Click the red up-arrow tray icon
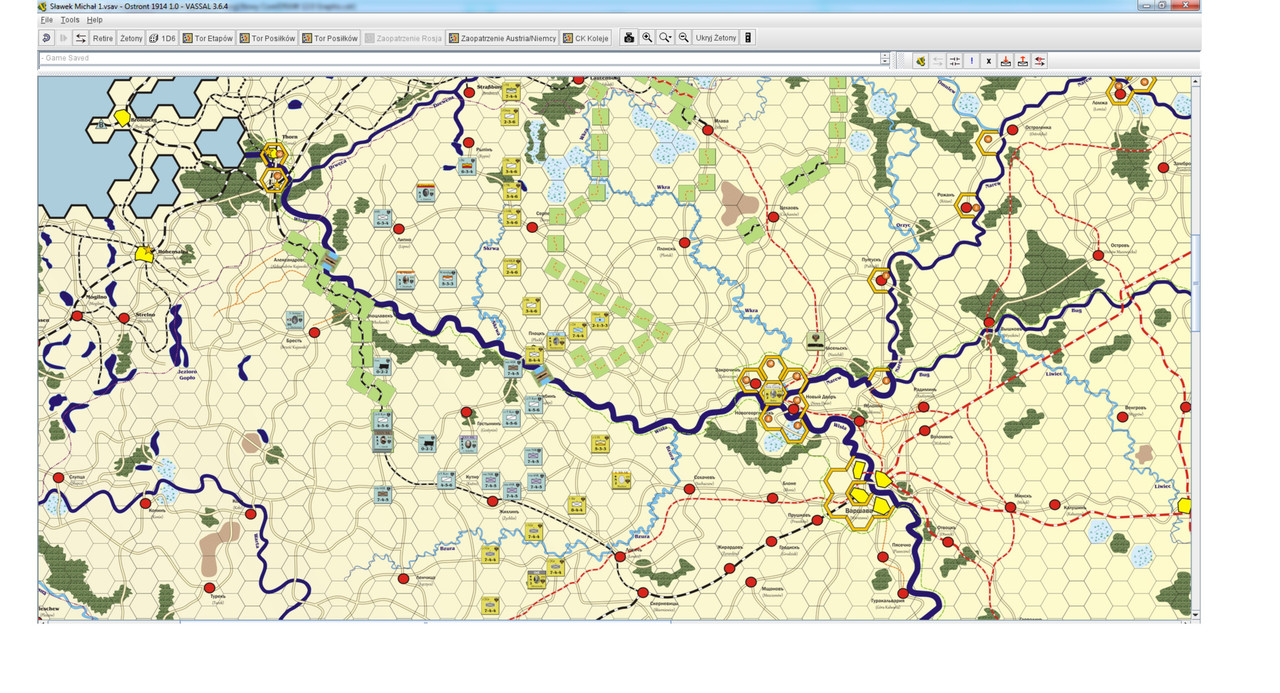 pyautogui.click(x=1023, y=61)
